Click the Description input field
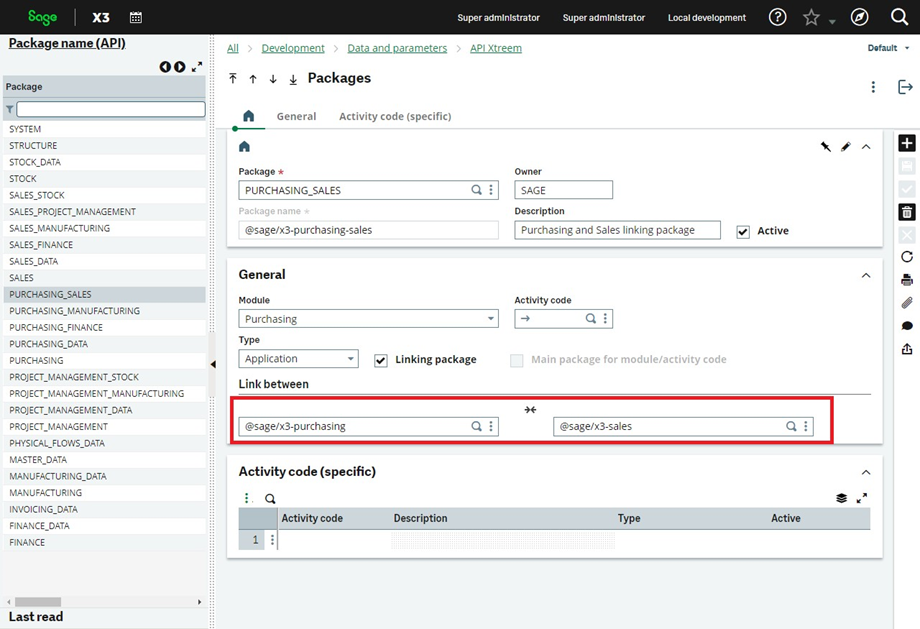The height and width of the screenshot is (629, 920). click(617, 230)
